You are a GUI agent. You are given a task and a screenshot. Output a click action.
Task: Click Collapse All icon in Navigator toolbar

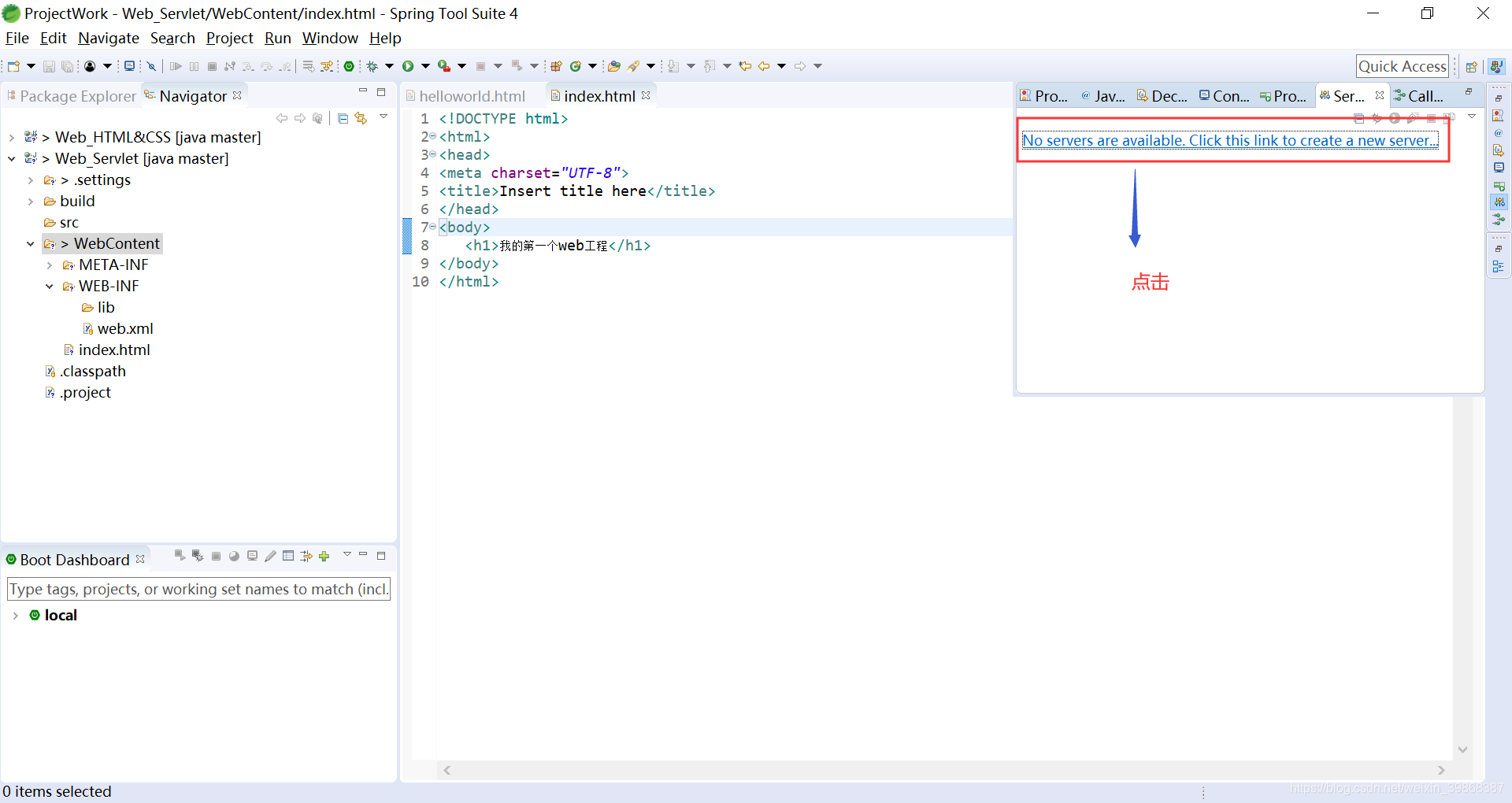point(343,118)
